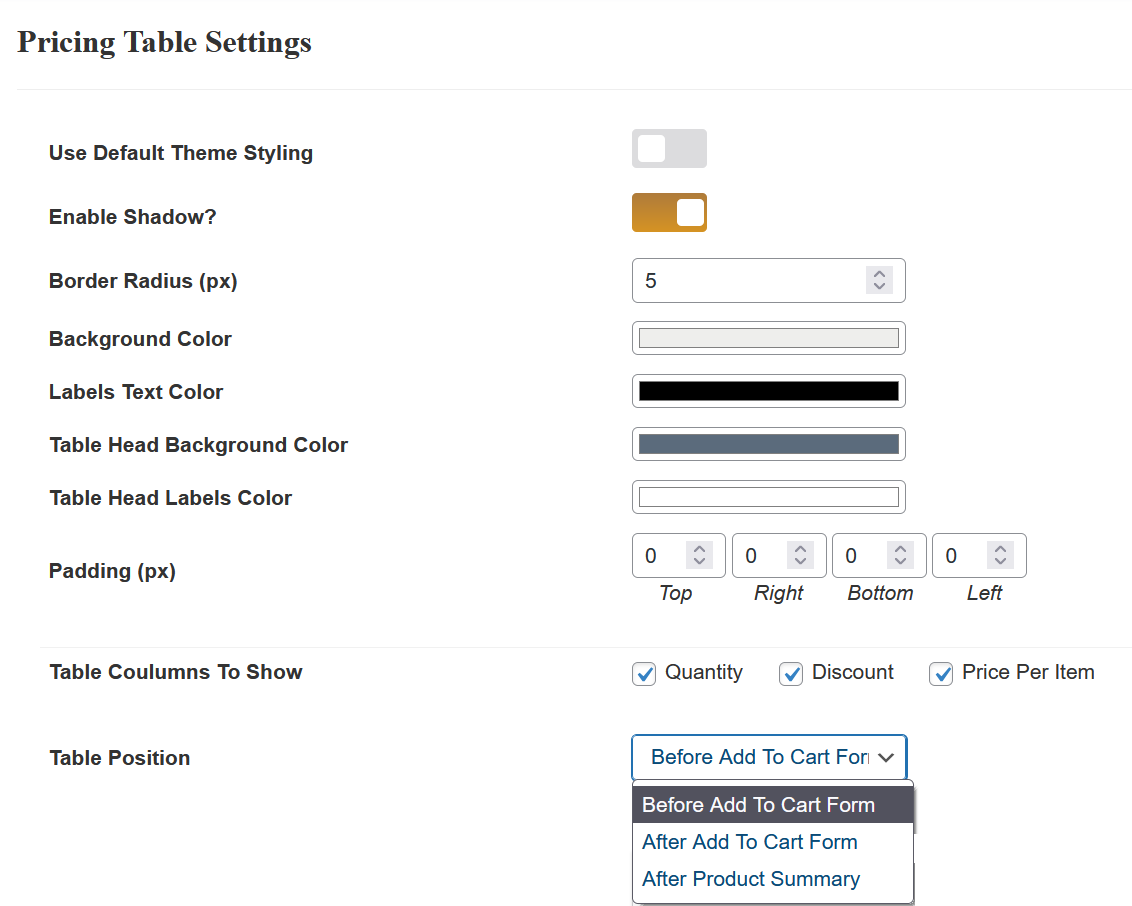Uncheck the Quantity column checkbox
Screen dimensions: 1132x906
(644, 674)
